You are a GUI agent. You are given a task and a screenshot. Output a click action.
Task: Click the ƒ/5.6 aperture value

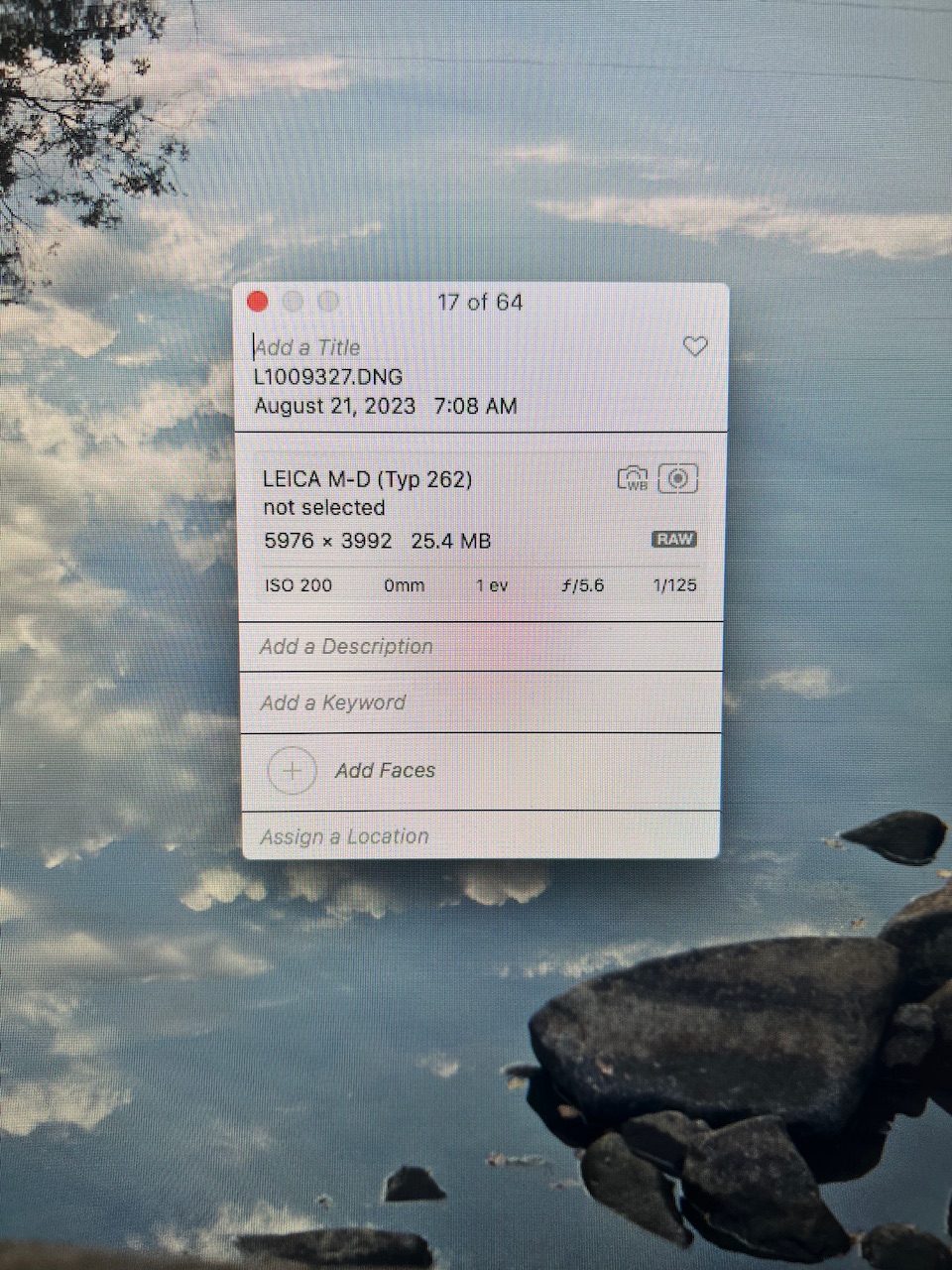pyautogui.click(x=582, y=585)
